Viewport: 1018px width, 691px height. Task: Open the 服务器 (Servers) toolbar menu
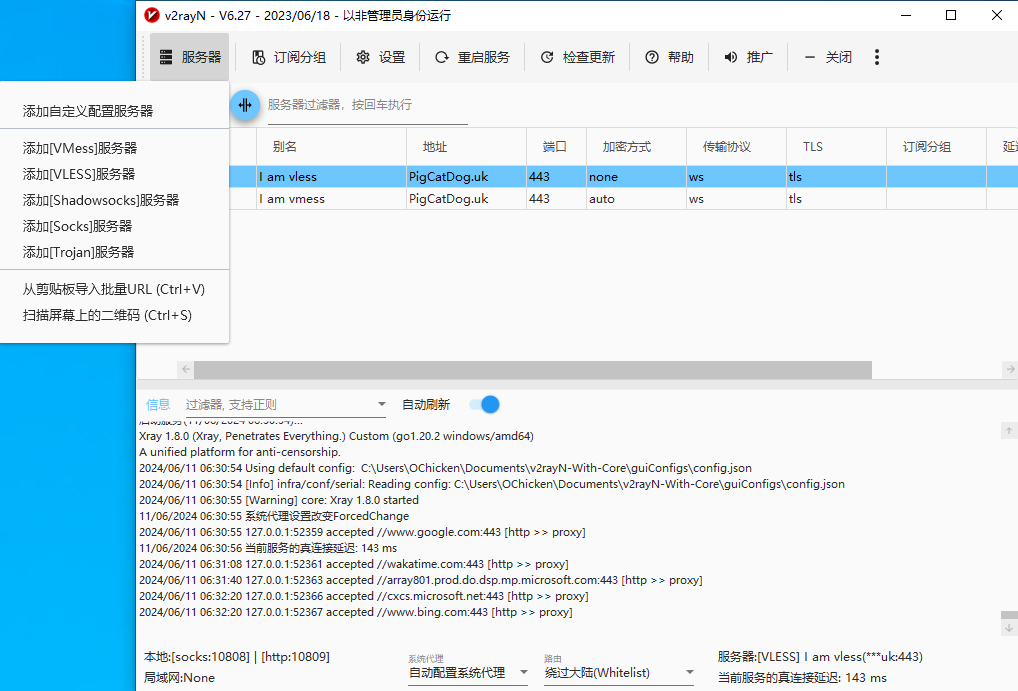190,57
